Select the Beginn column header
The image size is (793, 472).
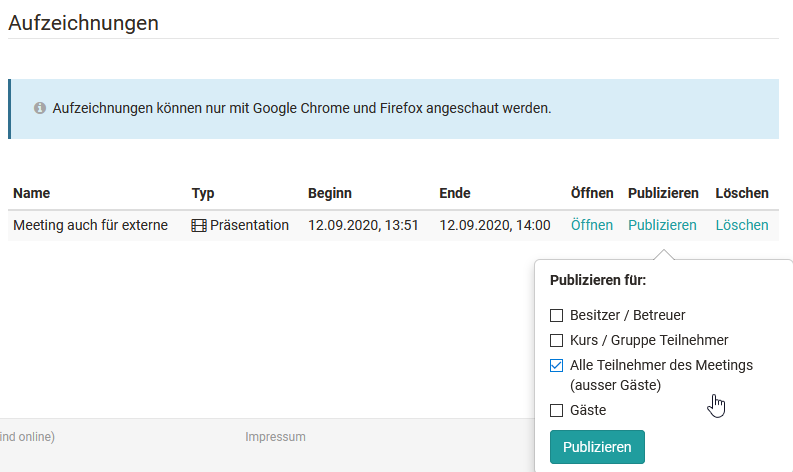[x=329, y=193]
